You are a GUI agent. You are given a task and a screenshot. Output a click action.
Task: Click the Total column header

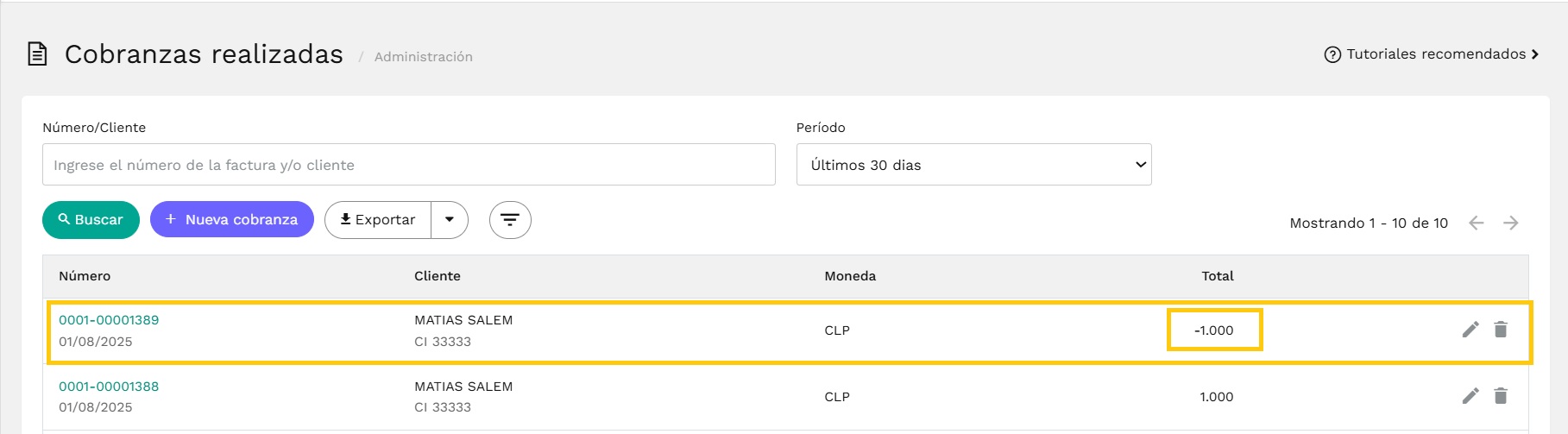1218,276
